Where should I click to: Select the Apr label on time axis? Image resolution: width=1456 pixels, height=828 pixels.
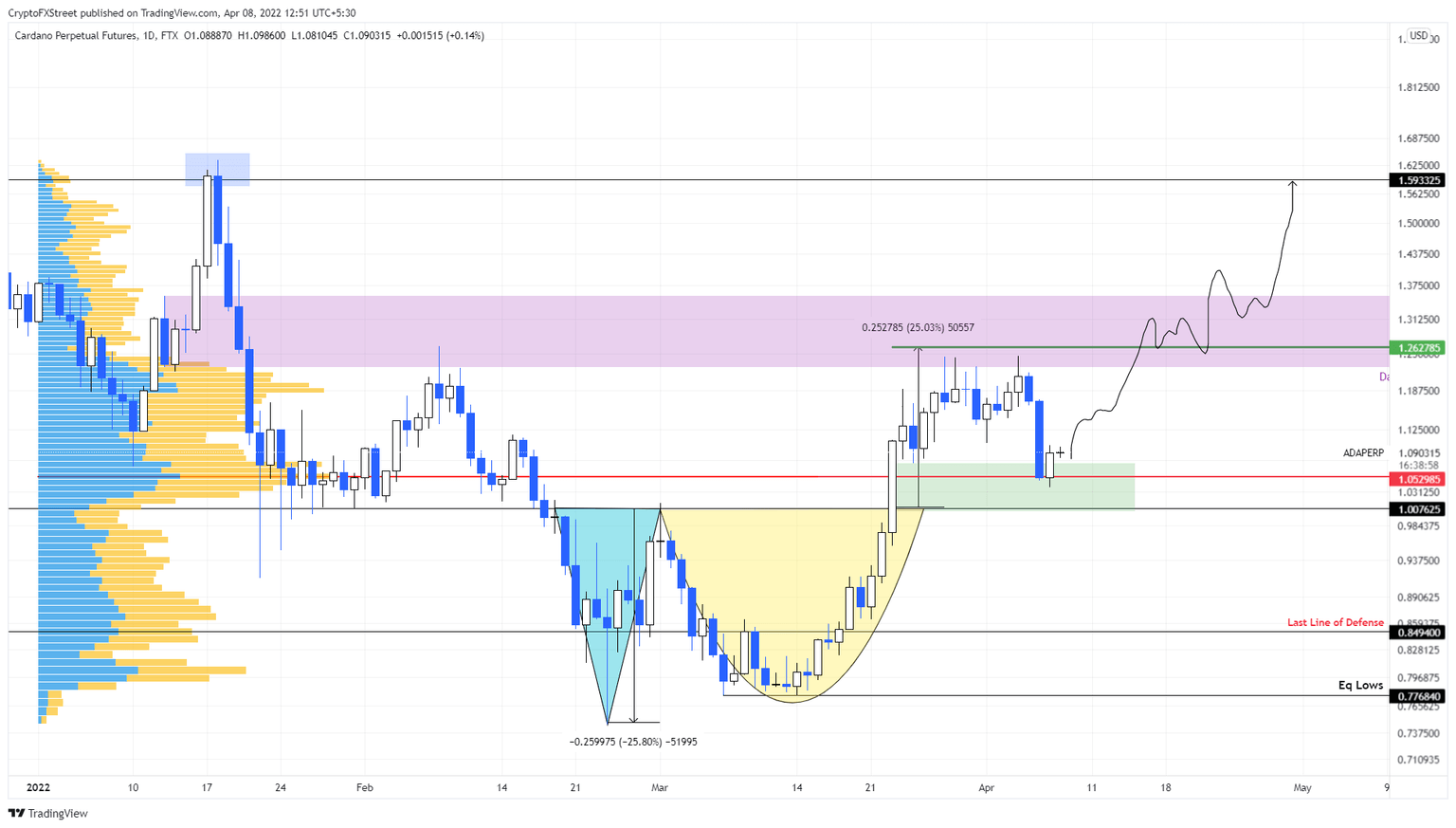[x=986, y=787]
